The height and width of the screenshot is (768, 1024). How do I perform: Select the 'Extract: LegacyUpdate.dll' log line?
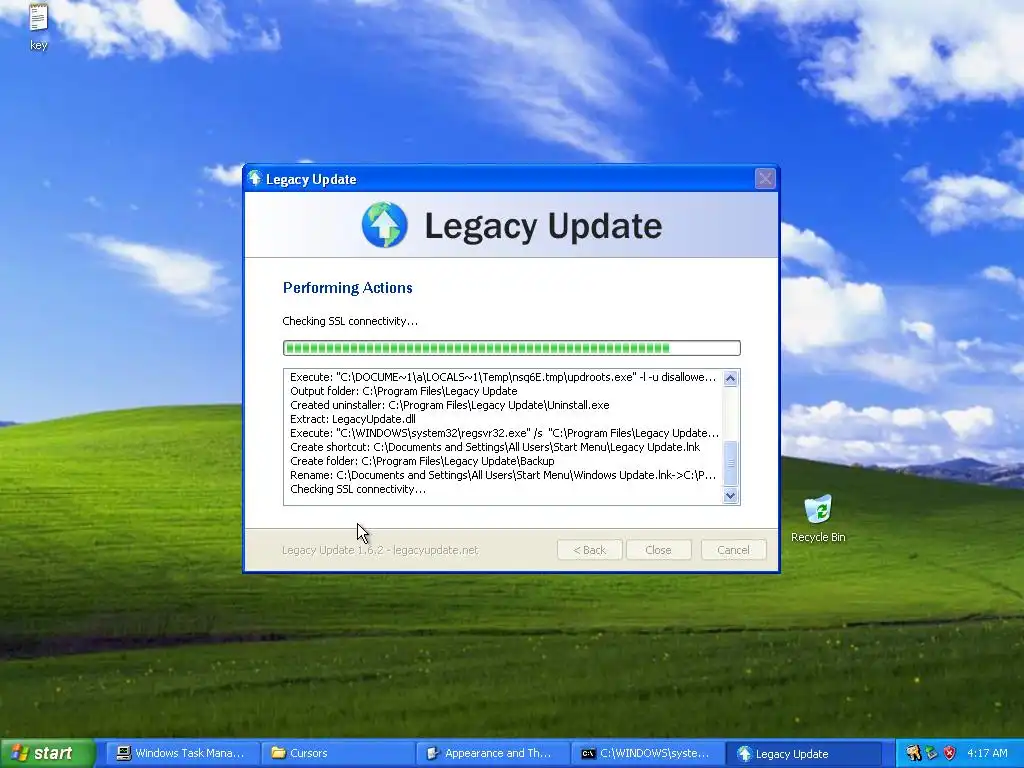tap(353, 419)
